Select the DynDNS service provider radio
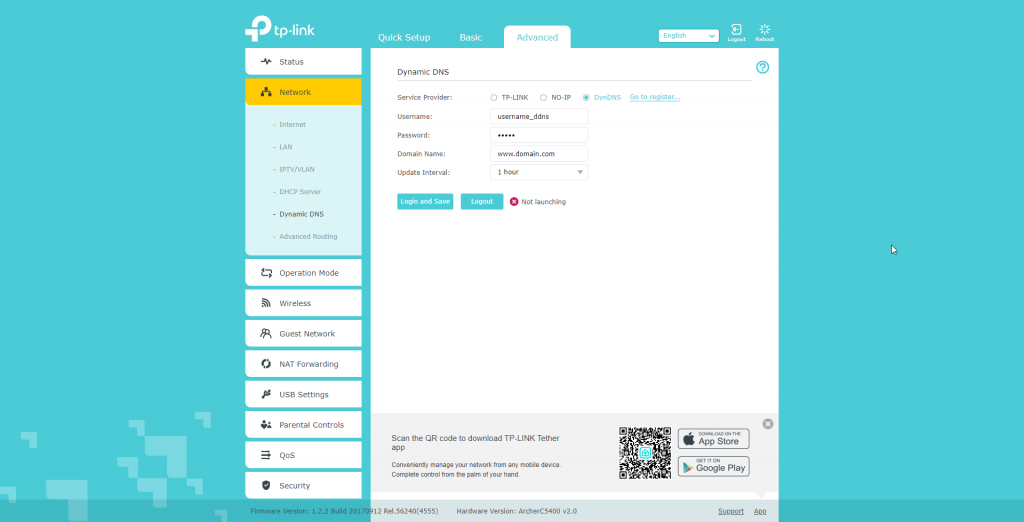Screen dimensions: 1024x522 586,98
